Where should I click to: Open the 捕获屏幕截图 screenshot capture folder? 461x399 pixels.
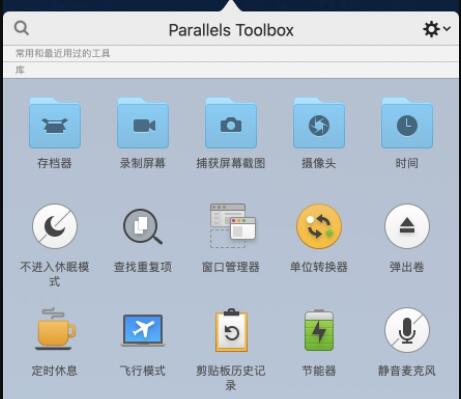click(231, 123)
